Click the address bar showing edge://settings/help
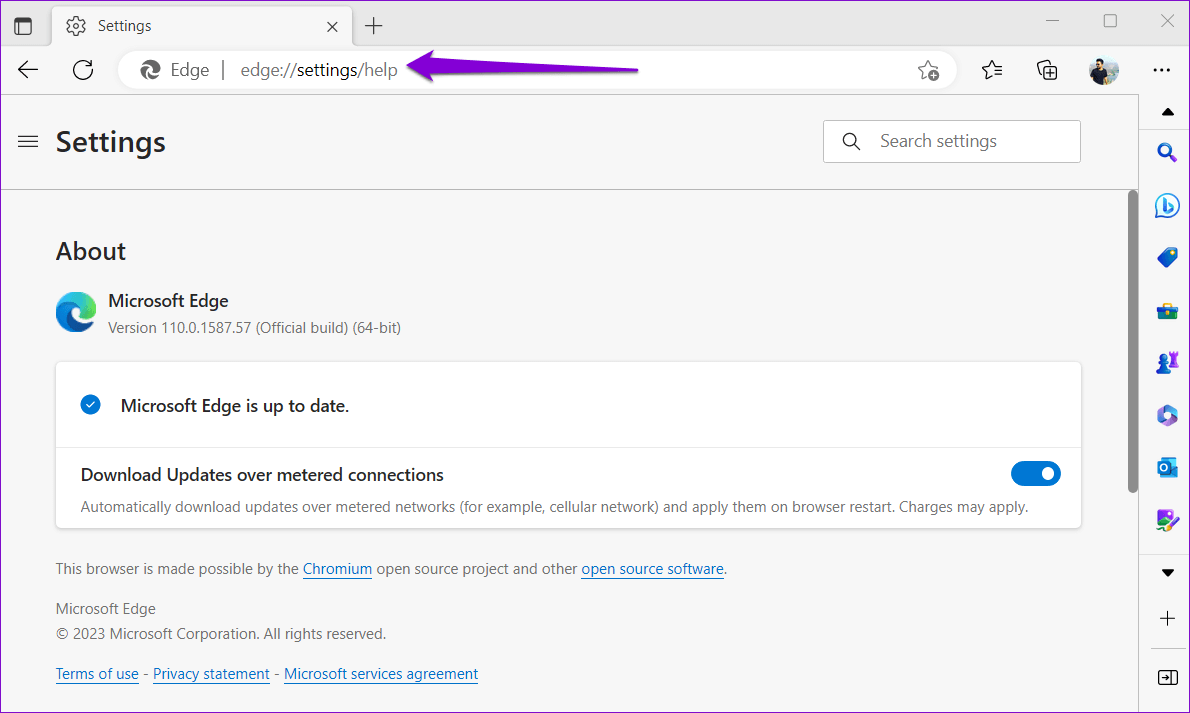The height and width of the screenshot is (713, 1190). pyautogui.click(x=537, y=70)
